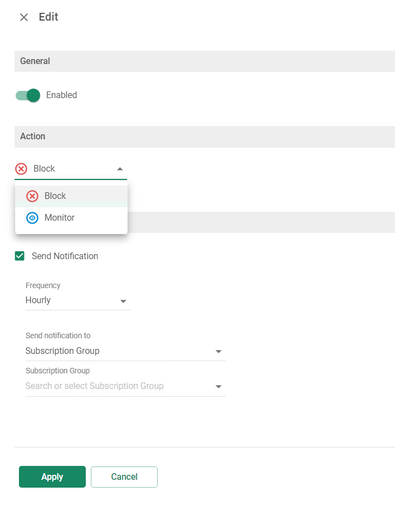Click the Frequency dropdown arrow icon
The image size is (400, 530).
tap(123, 301)
